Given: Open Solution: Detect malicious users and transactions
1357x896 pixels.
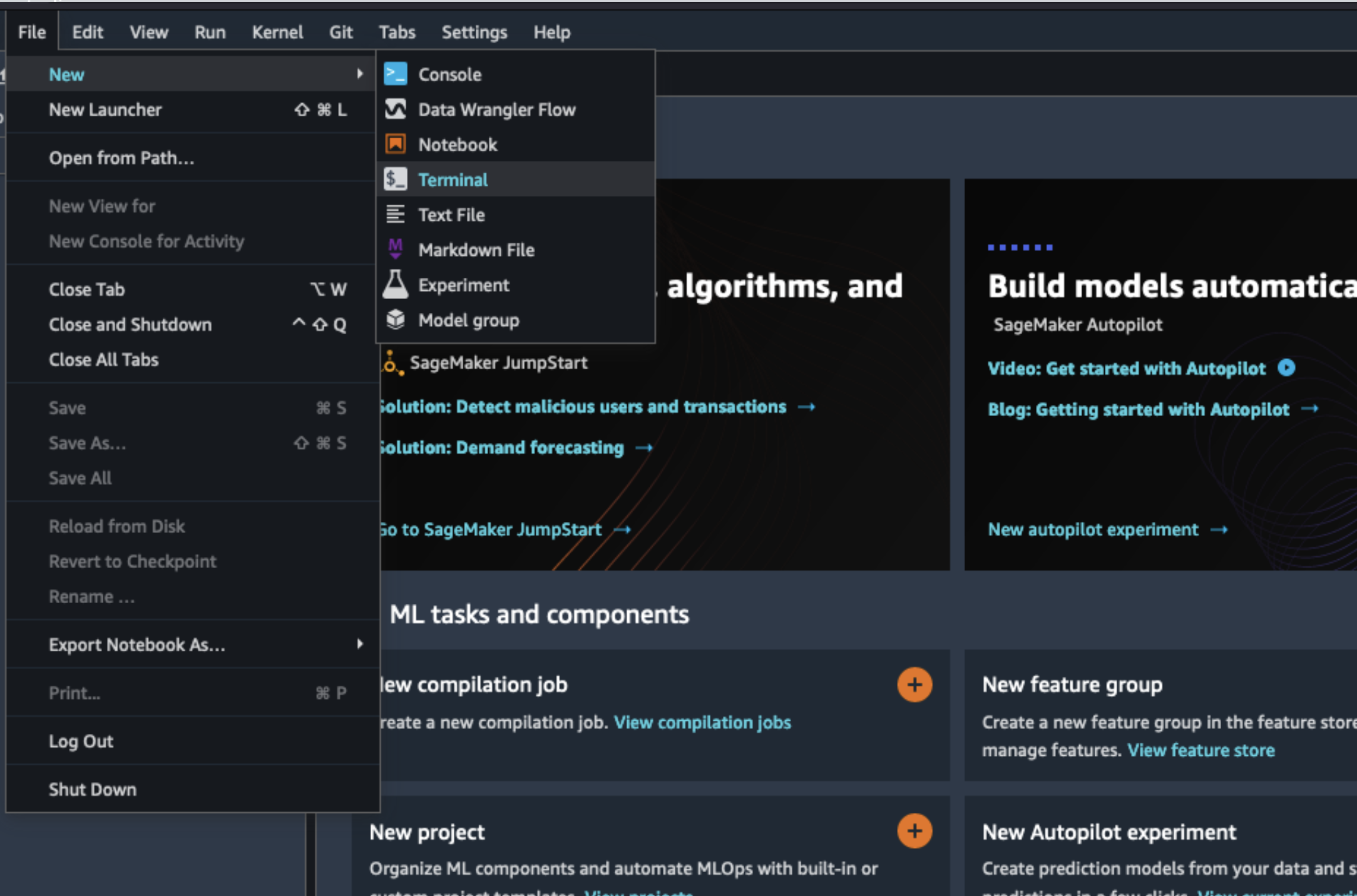Looking at the screenshot, I should (582, 407).
